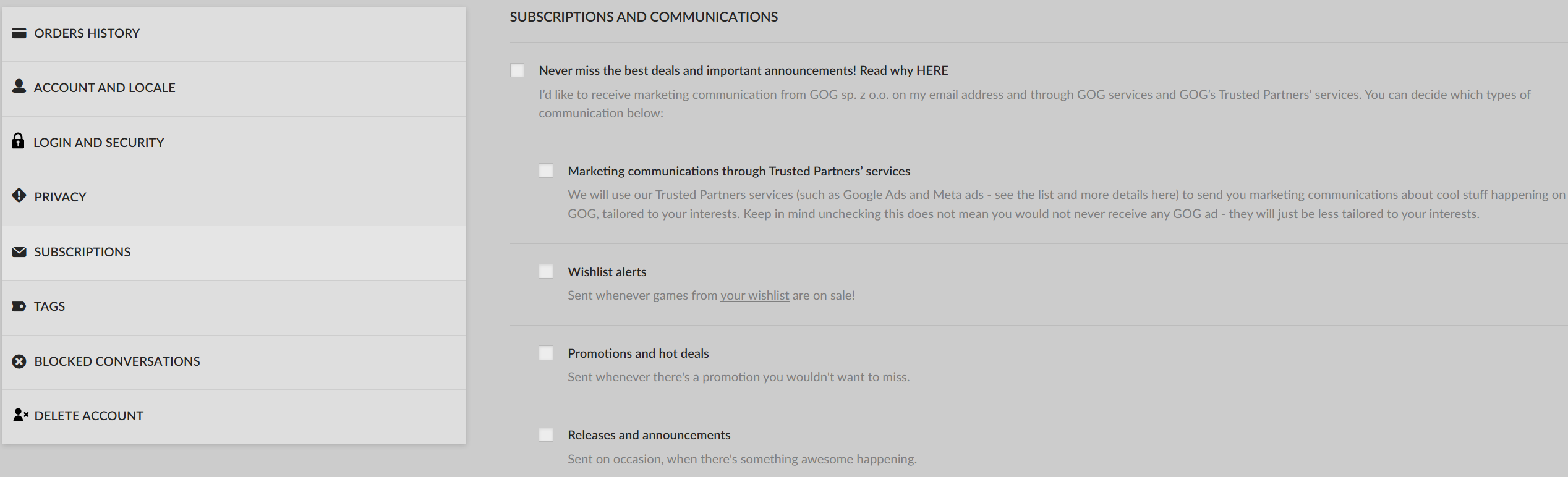Select the Privacy menu item
The image size is (1568, 477).
pos(234,198)
